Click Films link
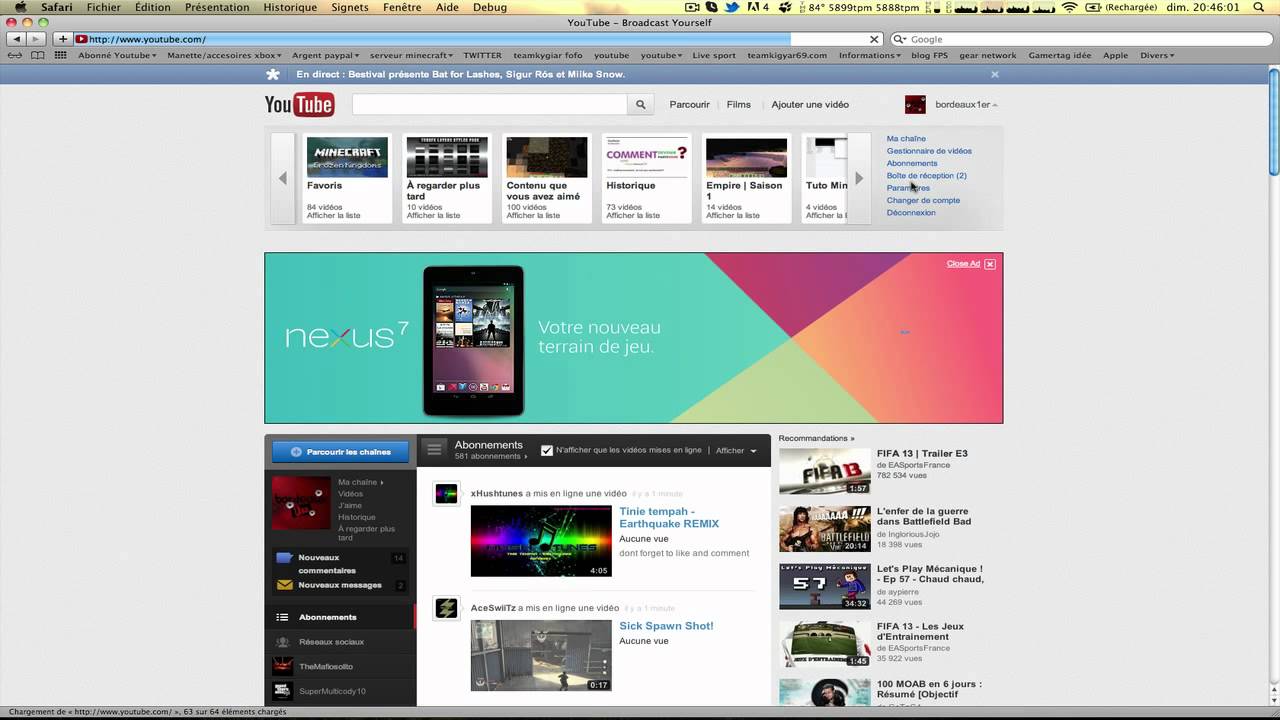Screen dimensions: 1280x720 click(739, 104)
